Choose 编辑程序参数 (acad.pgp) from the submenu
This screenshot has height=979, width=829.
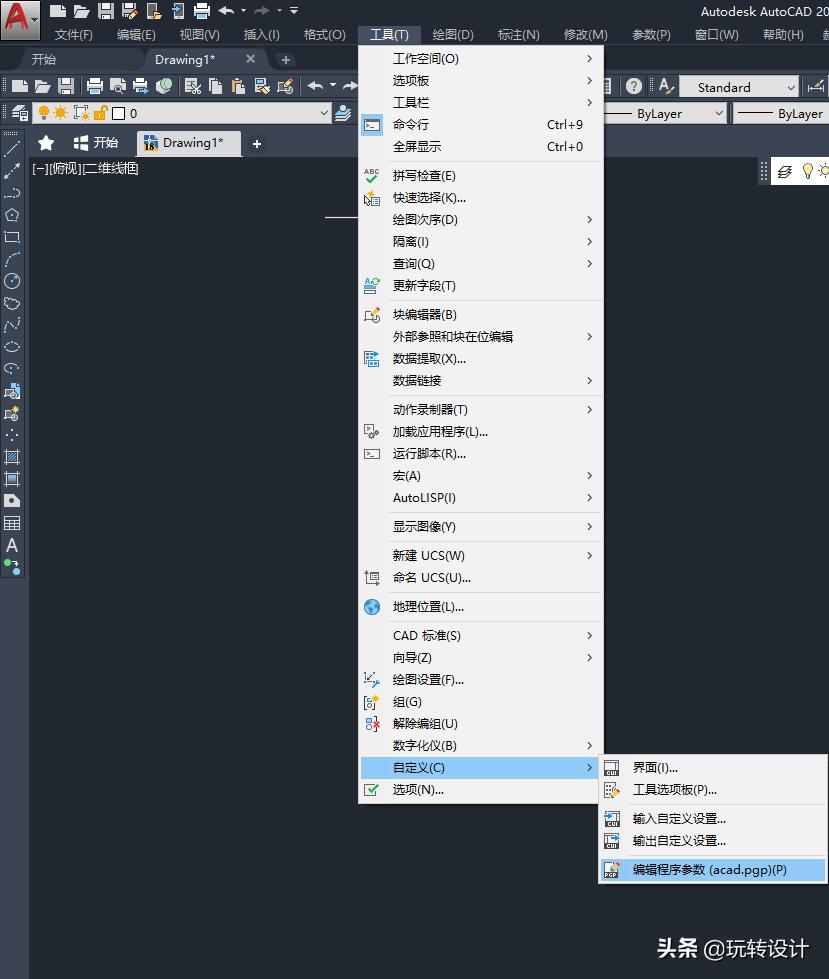[710, 869]
